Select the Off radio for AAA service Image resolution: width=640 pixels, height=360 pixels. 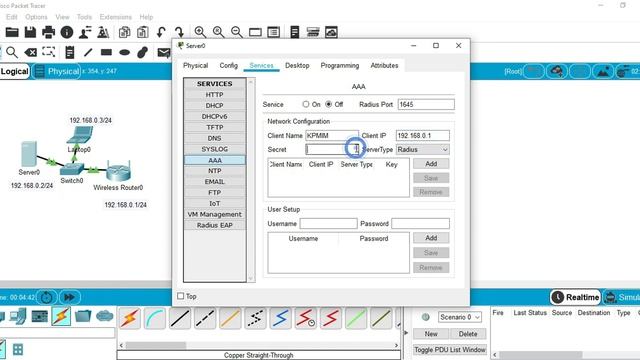point(329,104)
